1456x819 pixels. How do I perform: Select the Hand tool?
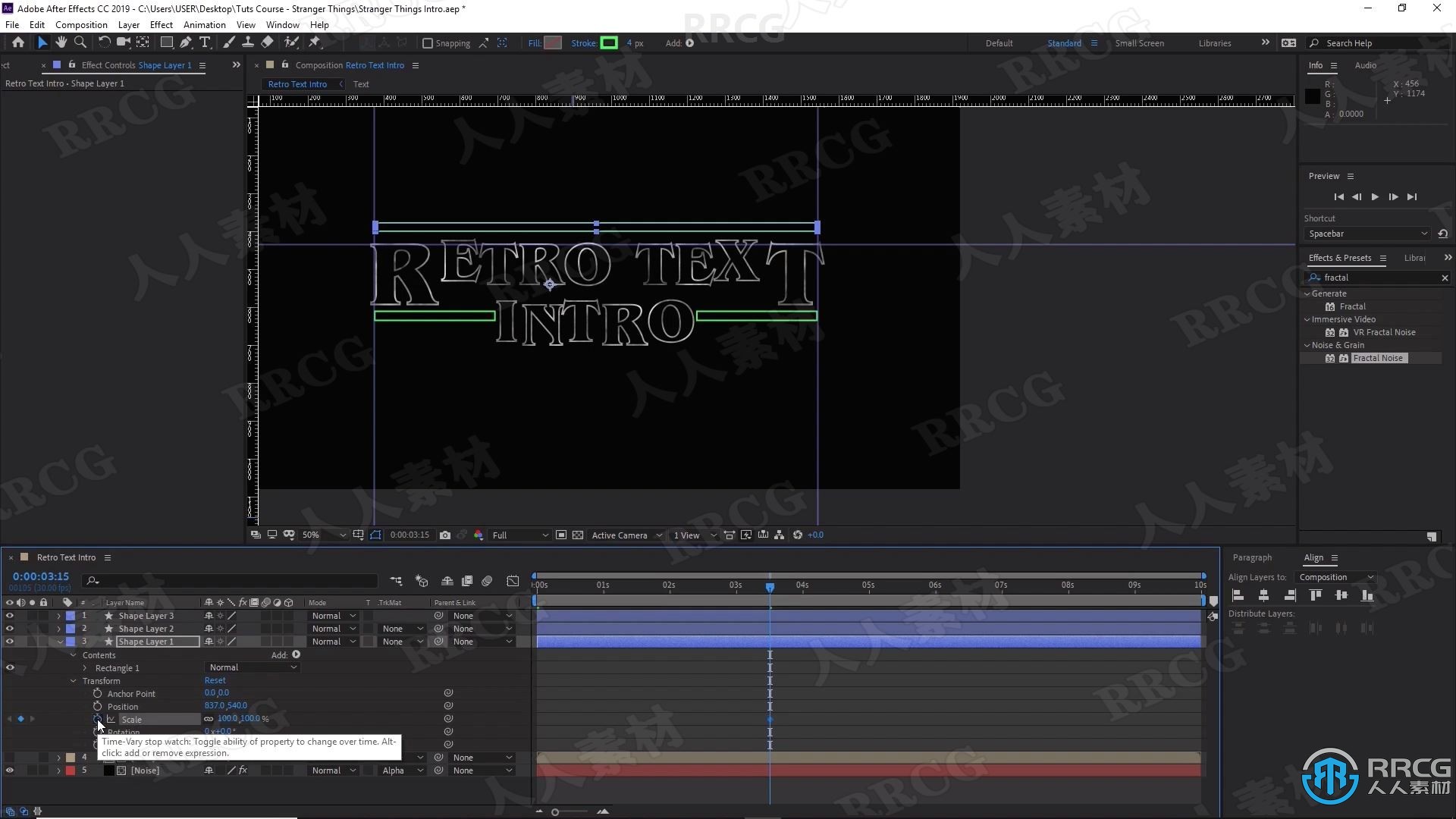[x=61, y=42]
